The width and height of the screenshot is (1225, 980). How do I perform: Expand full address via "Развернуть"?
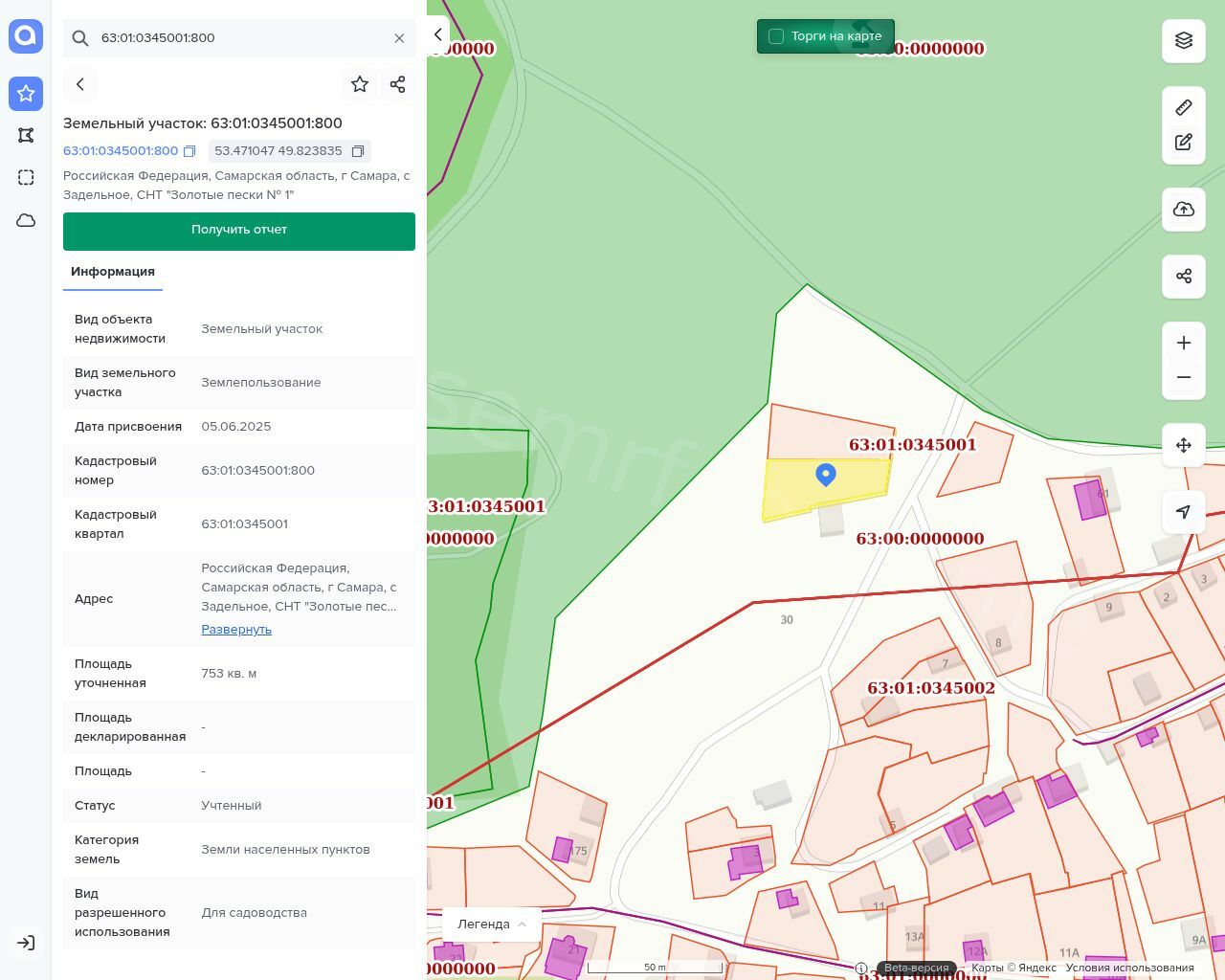point(236,629)
